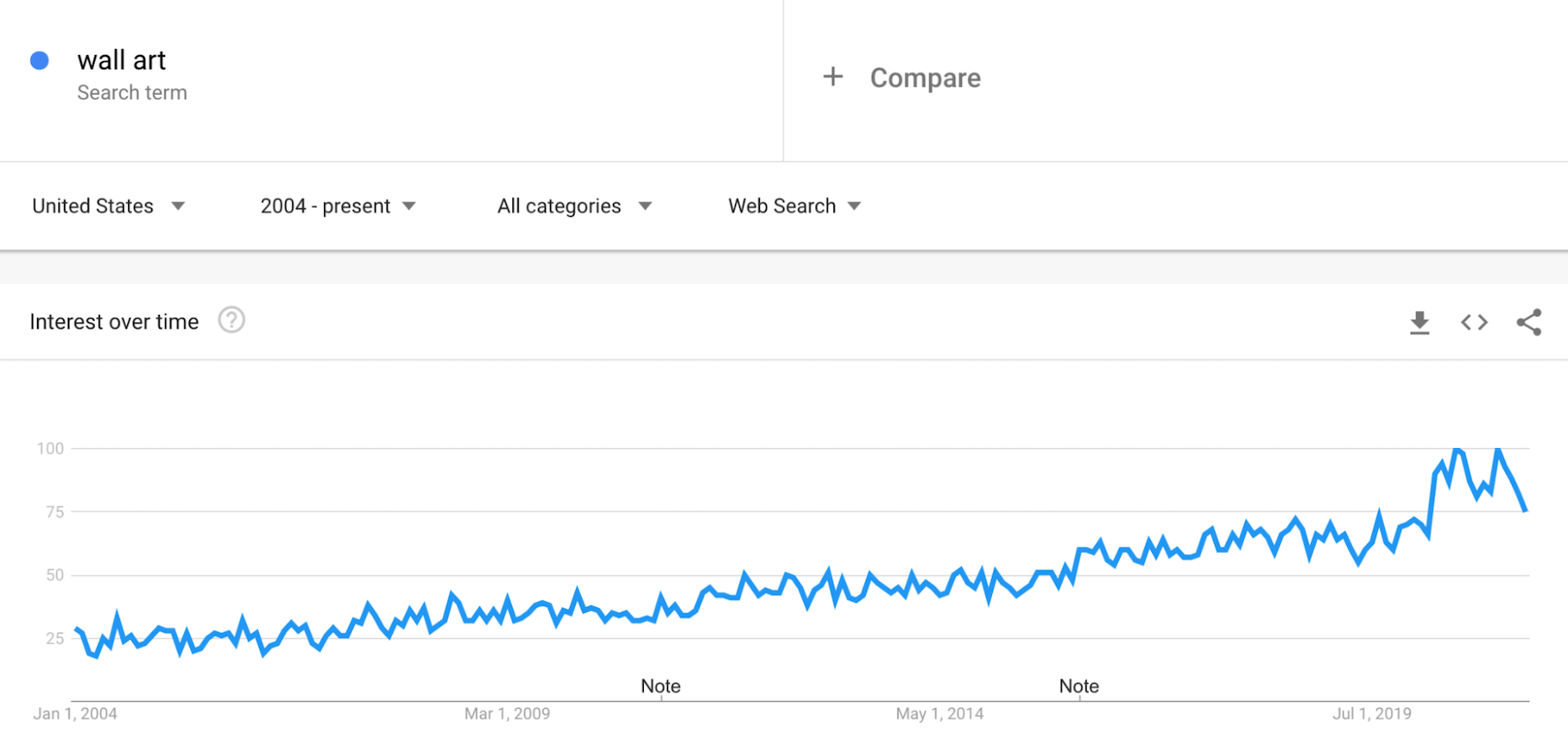
Task: Open the United States region dropdown
Action: 108,206
